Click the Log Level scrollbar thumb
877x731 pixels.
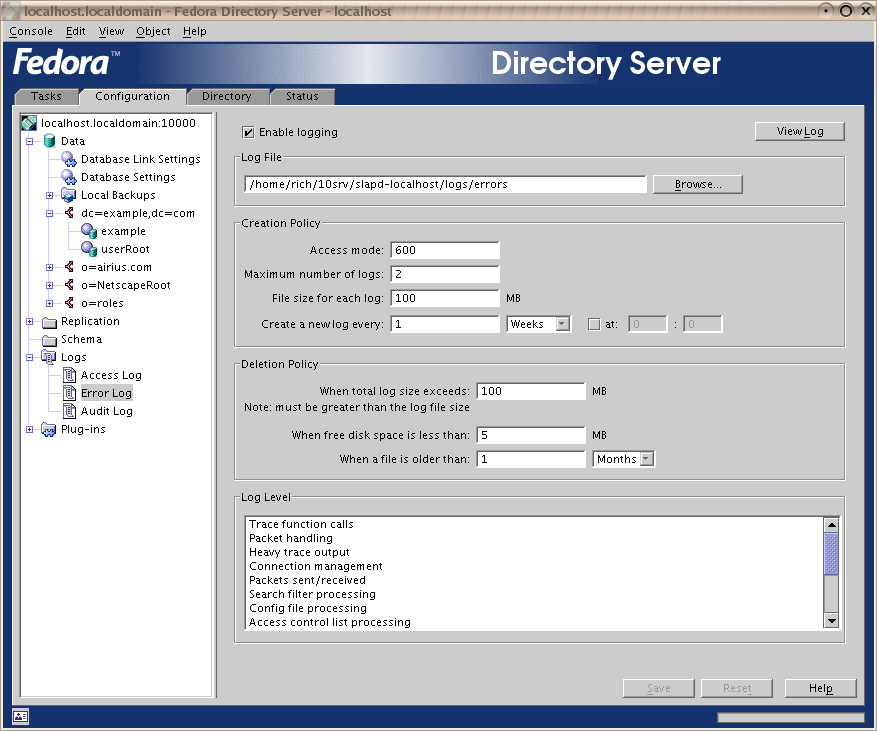(831, 554)
